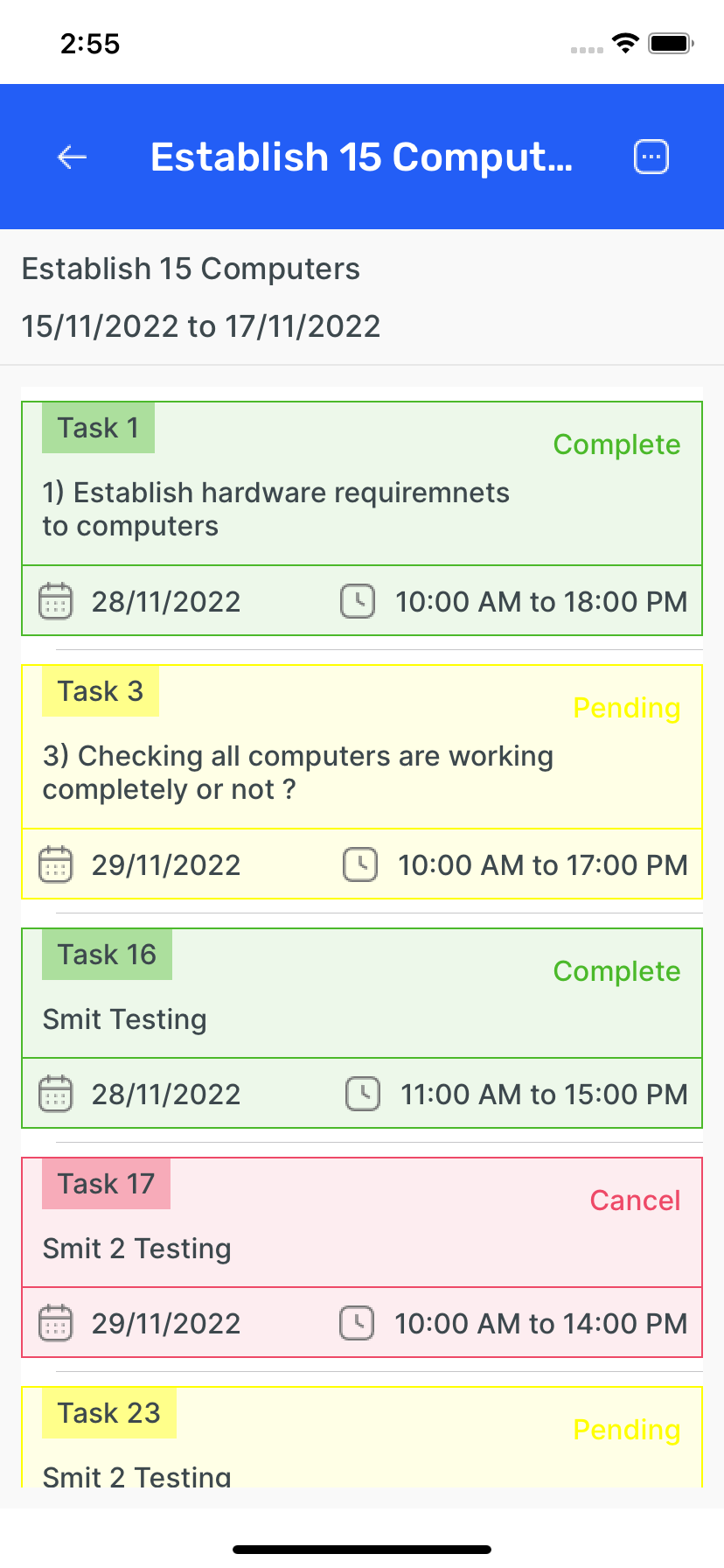Select the yellow Task 3 label badge
724x1568 pixels.
point(101,691)
